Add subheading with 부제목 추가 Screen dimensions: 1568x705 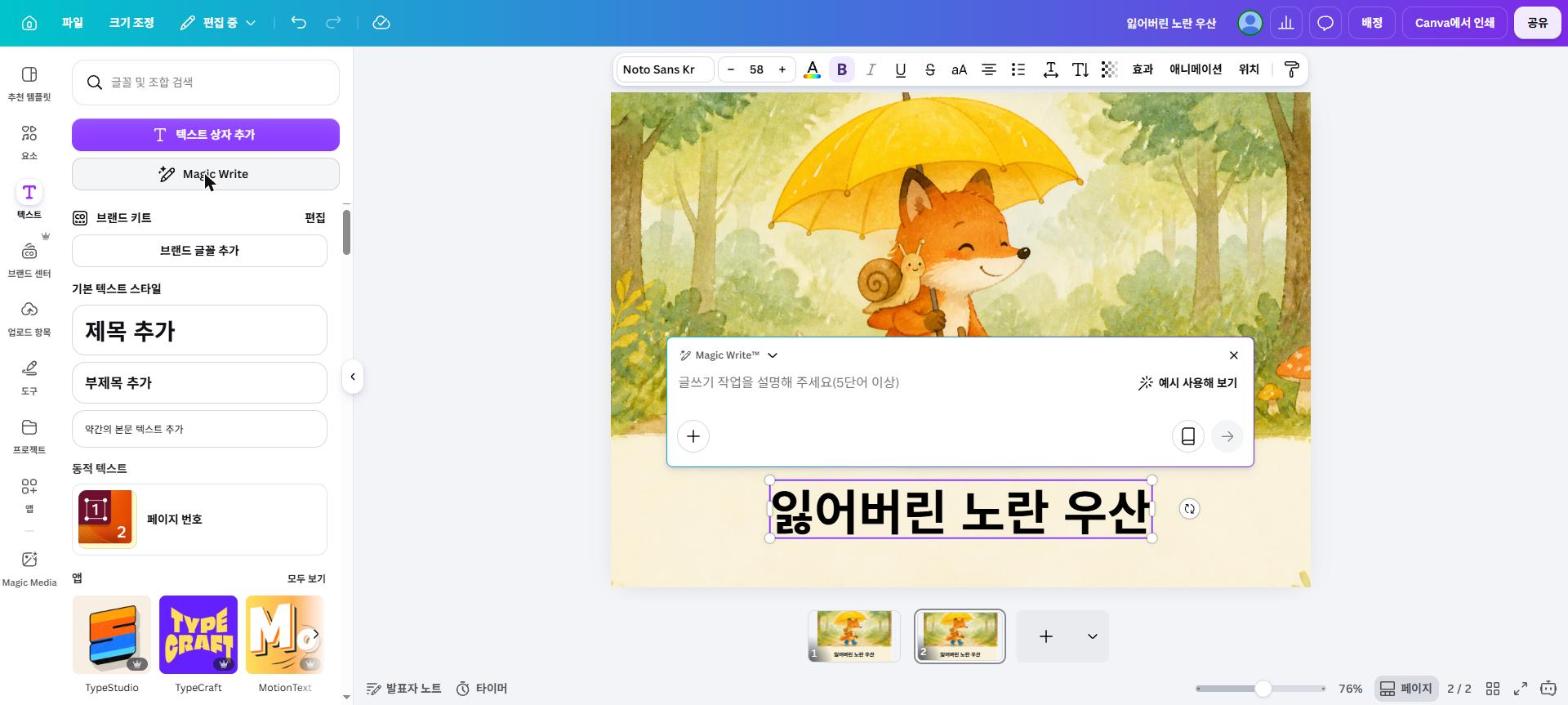pyautogui.click(x=199, y=382)
